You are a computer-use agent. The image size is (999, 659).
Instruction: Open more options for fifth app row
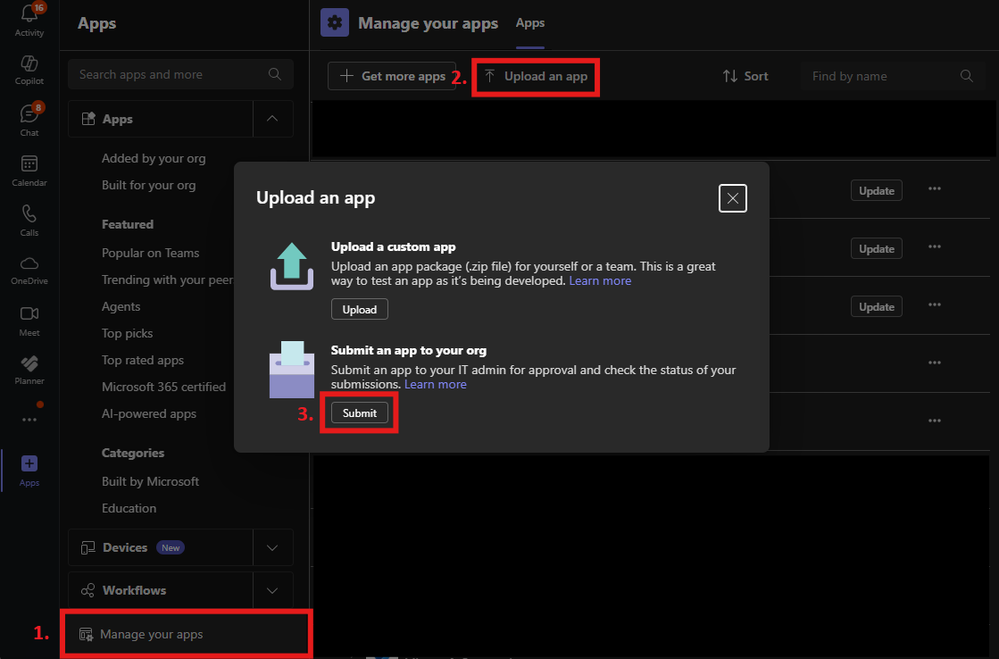[935, 421]
